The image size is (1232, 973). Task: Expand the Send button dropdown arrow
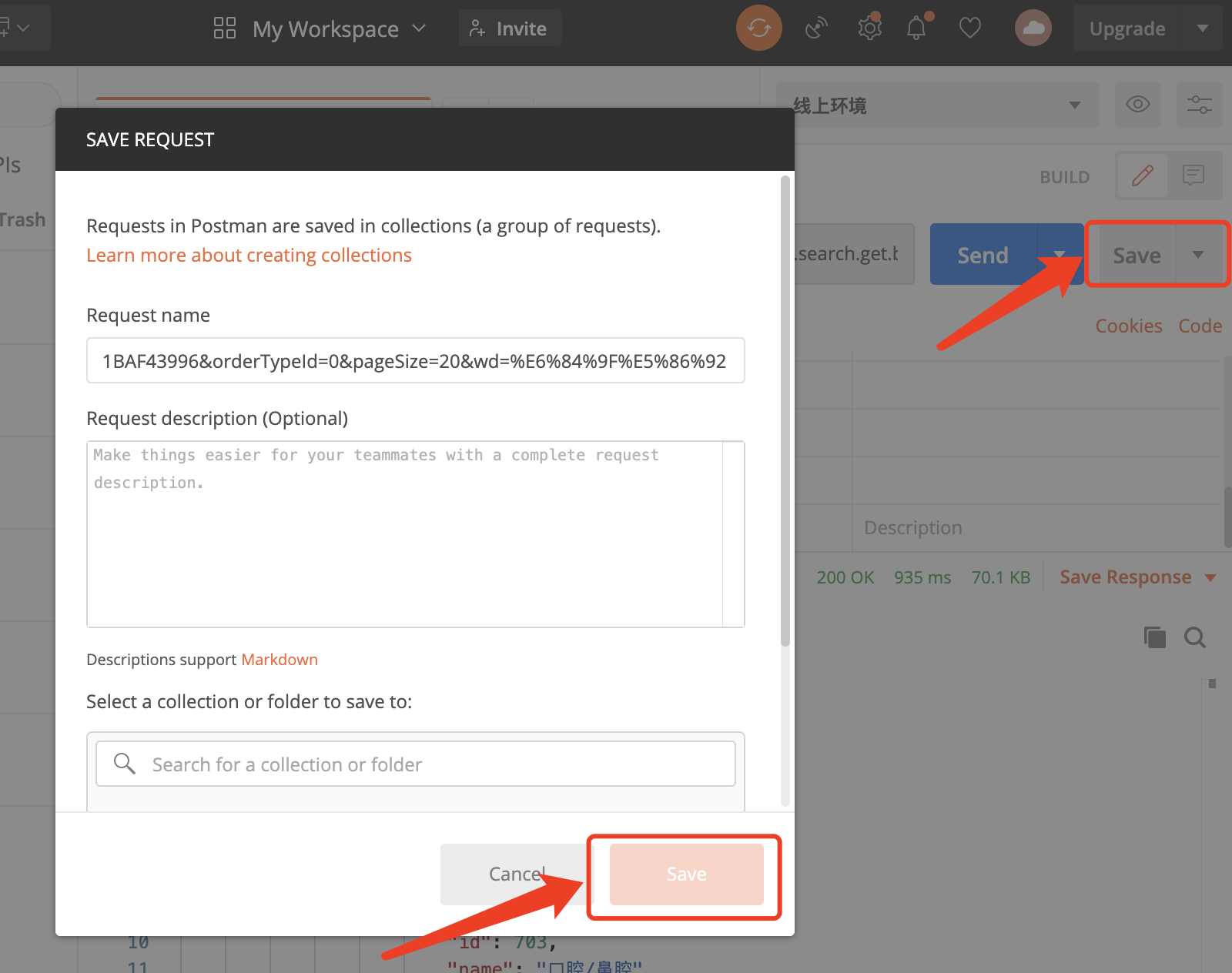pos(1060,254)
